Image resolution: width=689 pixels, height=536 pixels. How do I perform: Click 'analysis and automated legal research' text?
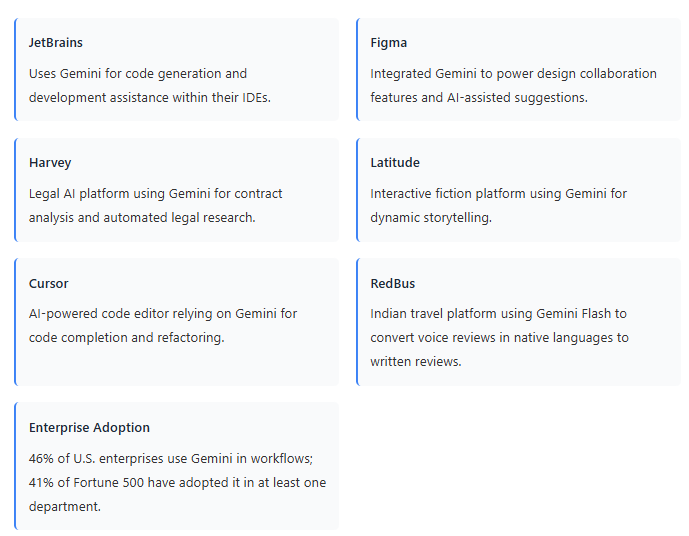pos(142,218)
